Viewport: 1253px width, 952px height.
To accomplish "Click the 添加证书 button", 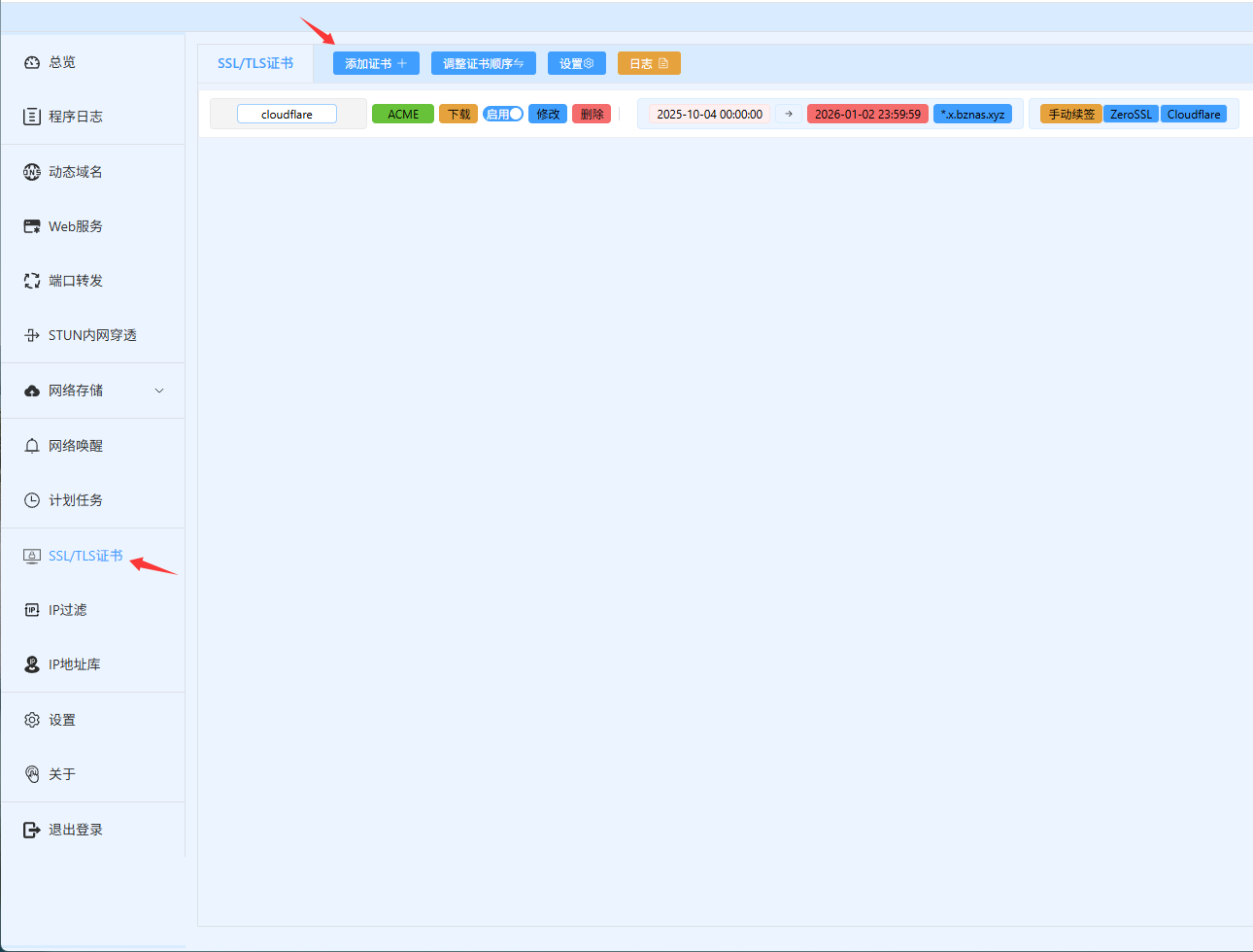I will click(376, 63).
